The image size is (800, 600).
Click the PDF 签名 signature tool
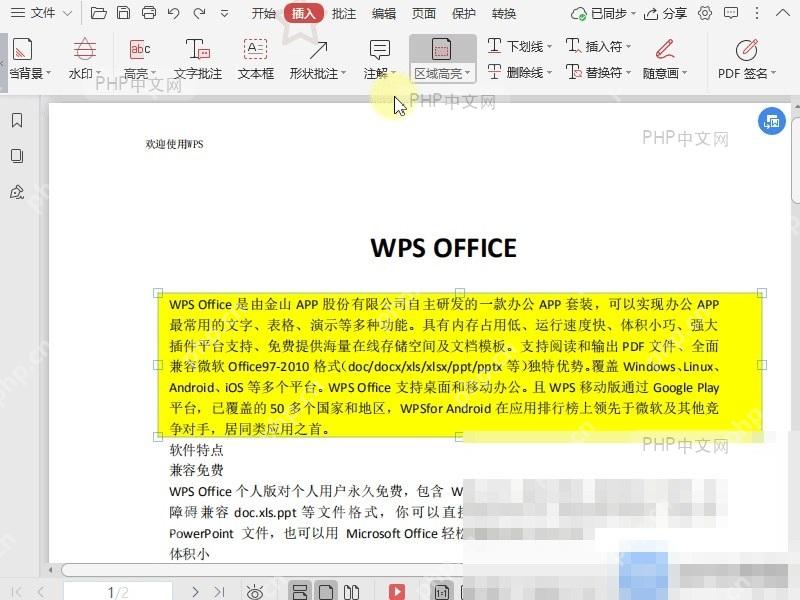coord(746,58)
